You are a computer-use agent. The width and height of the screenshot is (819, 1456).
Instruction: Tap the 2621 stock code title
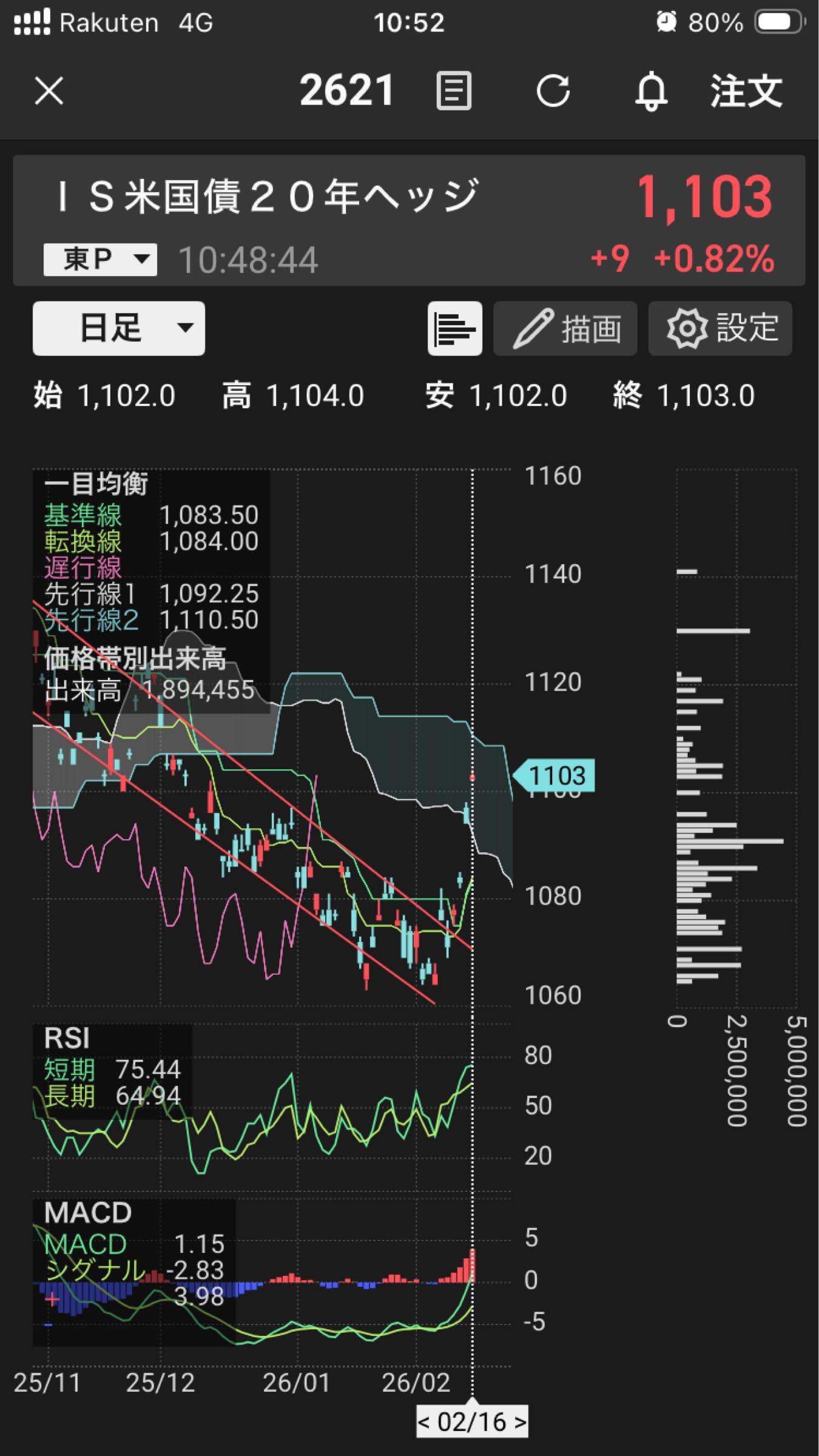tap(346, 92)
